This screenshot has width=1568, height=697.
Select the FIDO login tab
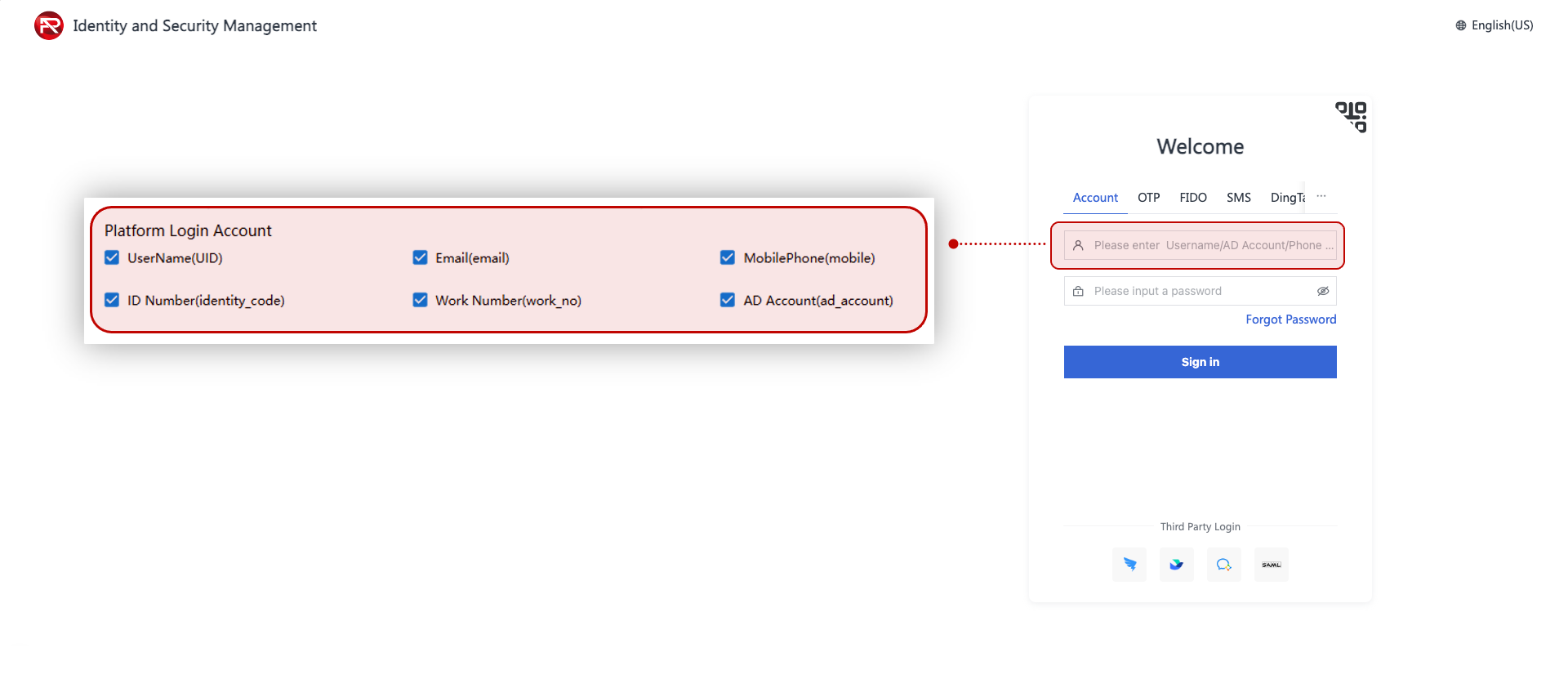[x=1192, y=198]
